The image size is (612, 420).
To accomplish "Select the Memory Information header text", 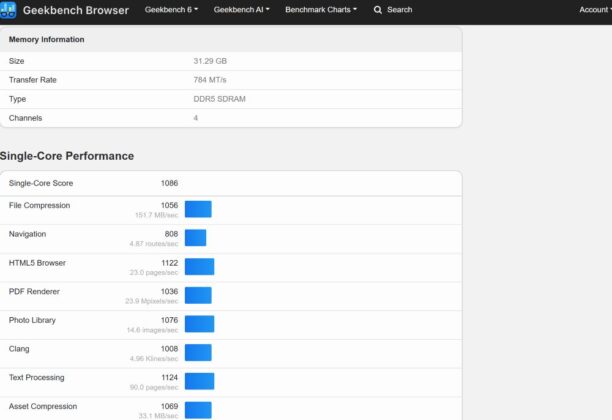I will (46, 39).
